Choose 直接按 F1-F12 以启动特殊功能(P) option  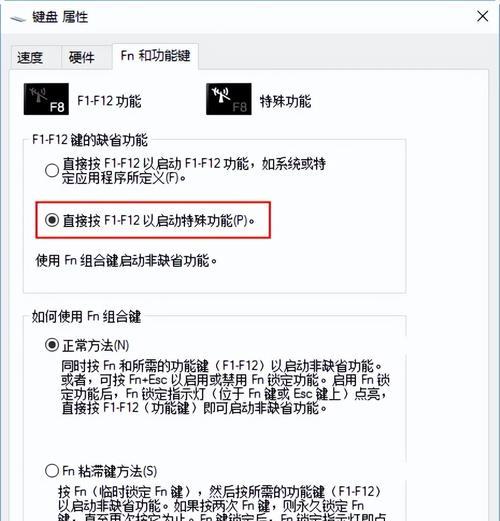[52, 220]
